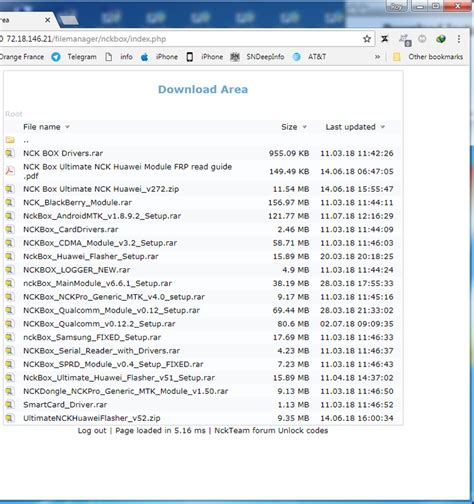Viewport: 474px width, 504px height.
Task: Download NCKDongle_NCKPro_Generic_MTK_Module_v1.50.rar
Action: [x=126, y=391]
